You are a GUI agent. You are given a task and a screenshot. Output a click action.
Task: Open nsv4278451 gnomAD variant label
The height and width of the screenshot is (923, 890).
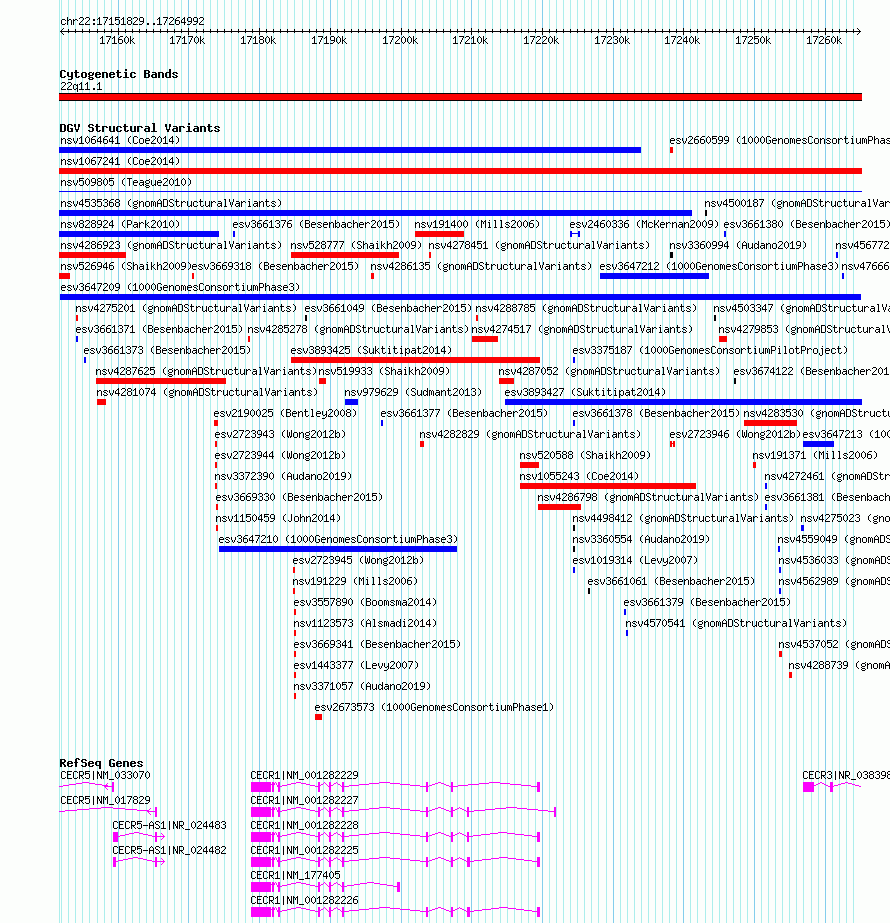click(539, 245)
